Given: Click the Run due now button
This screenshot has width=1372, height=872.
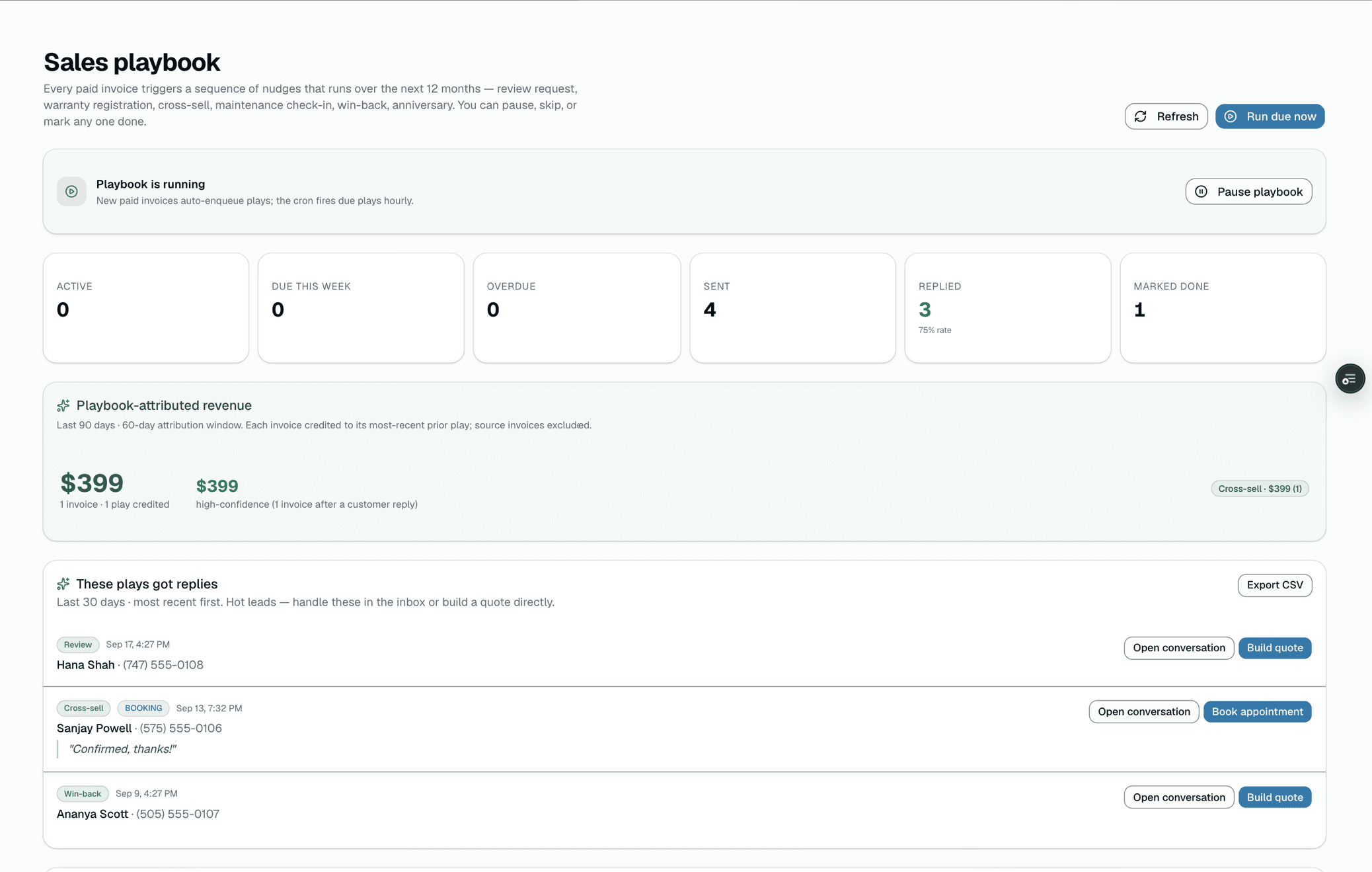Looking at the screenshot, I should 1270,116.
